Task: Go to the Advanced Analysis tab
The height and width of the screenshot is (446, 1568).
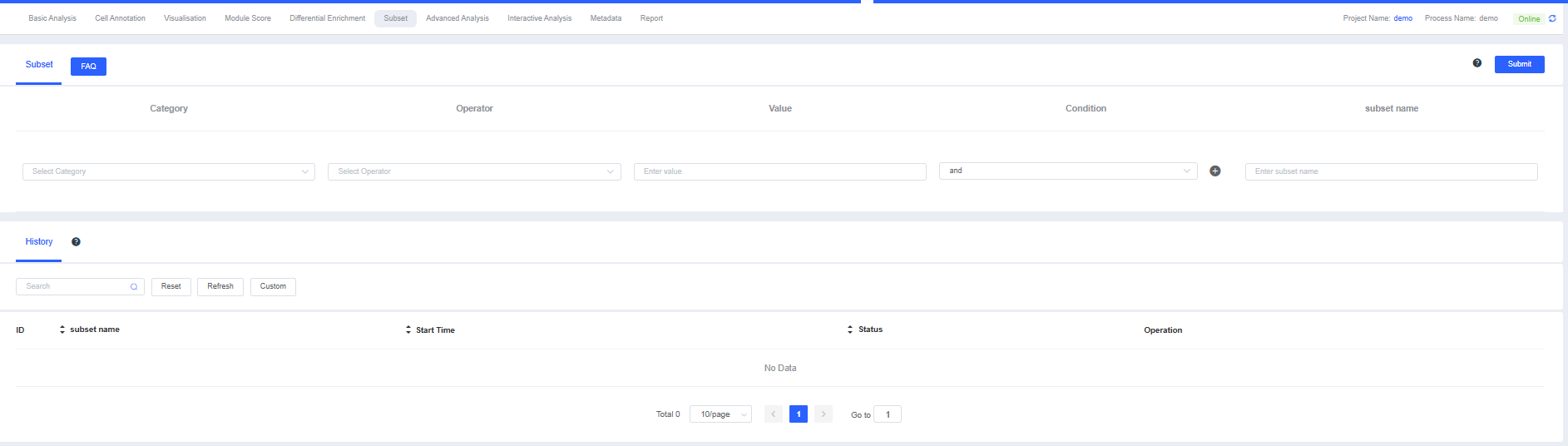Action: [457, 18]
